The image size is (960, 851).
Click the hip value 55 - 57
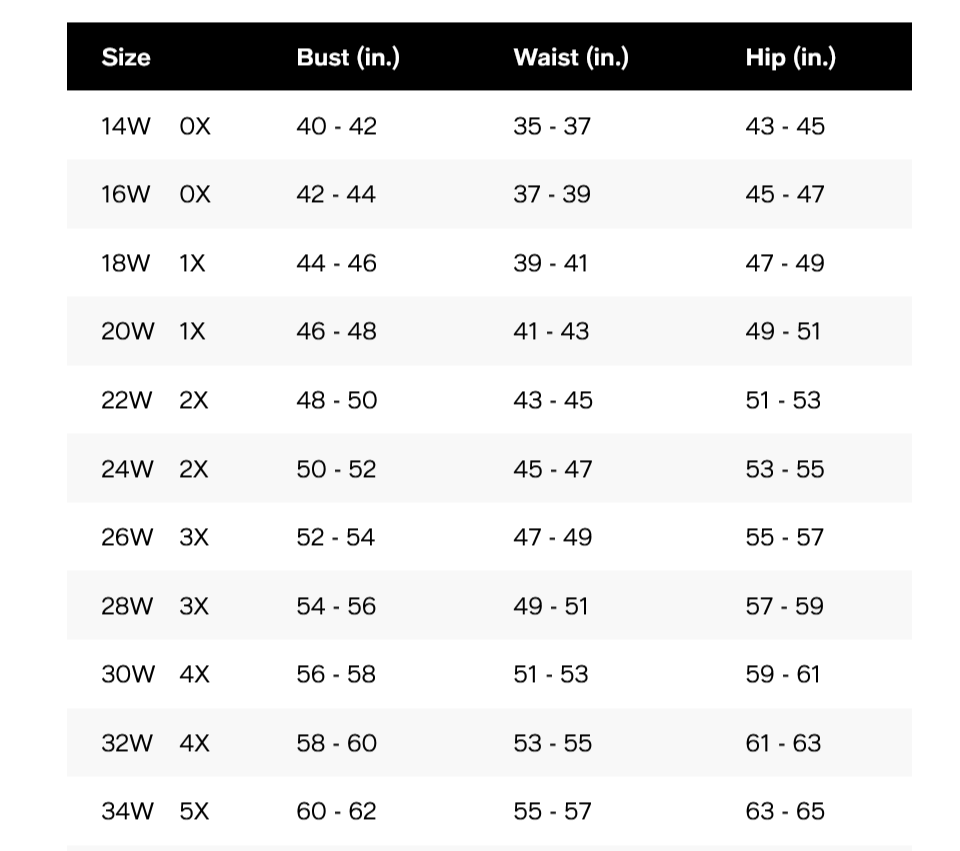click(784, 537)
